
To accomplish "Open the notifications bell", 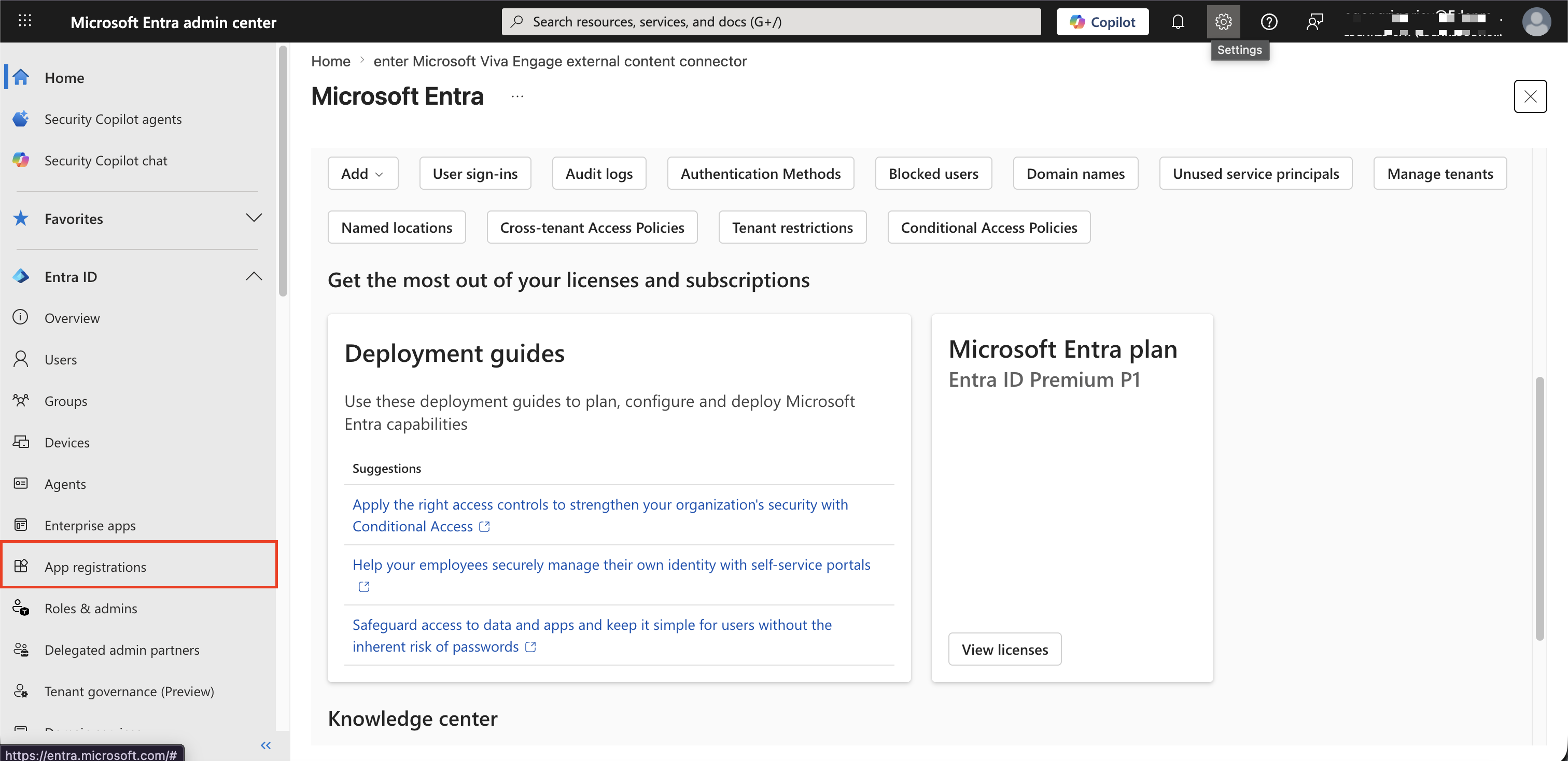I will tap(1177, 22).
